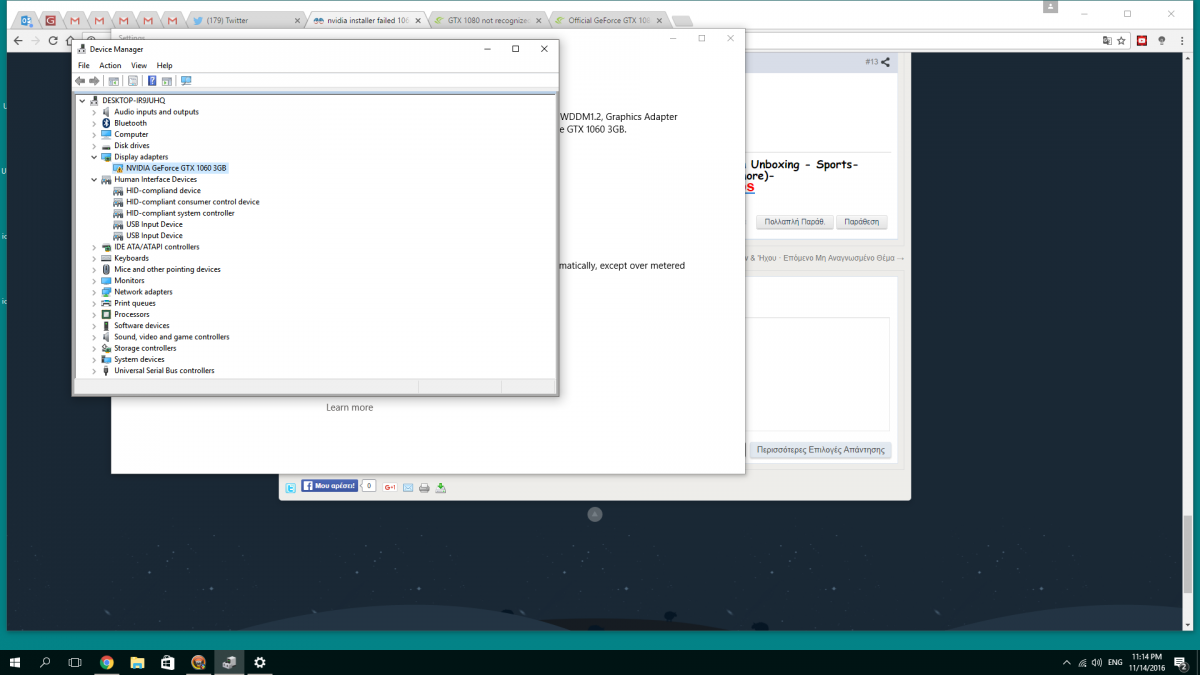Click the monitor icon at the toolbar's right end
The image size is (1200, 675).
[x=186, y=81]
